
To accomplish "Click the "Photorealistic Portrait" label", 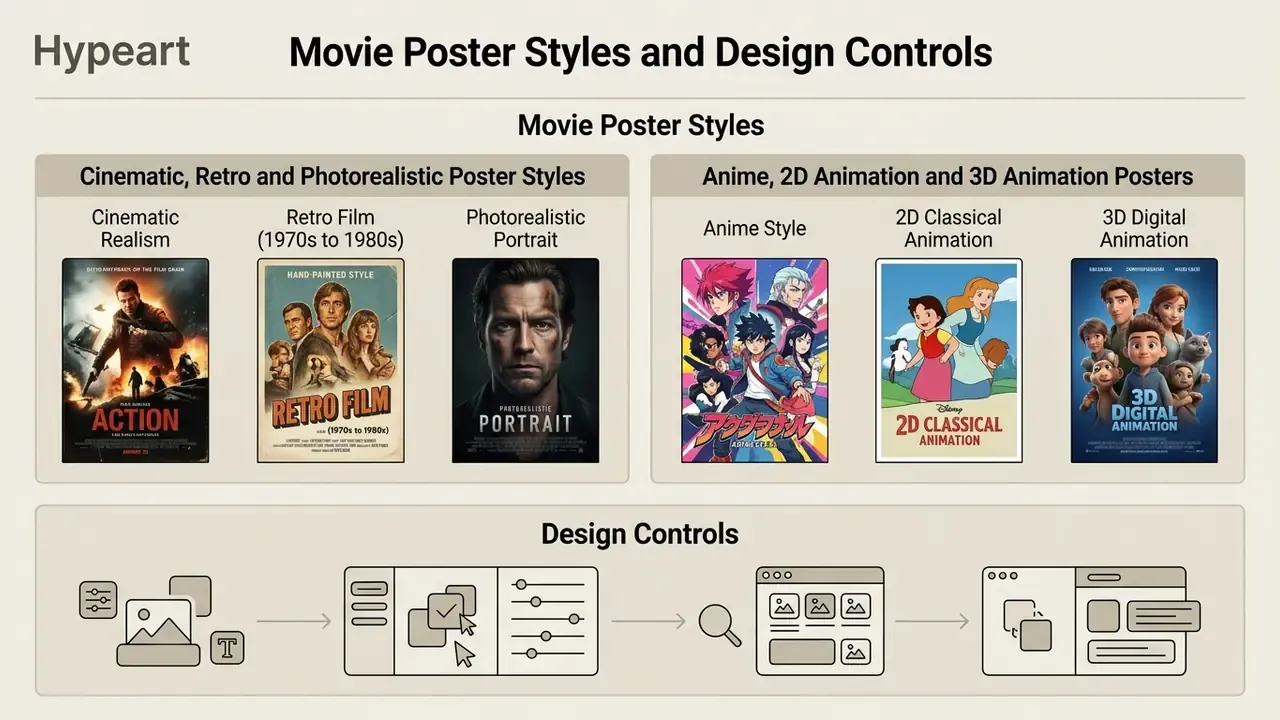I will click(x=526, y=229).
